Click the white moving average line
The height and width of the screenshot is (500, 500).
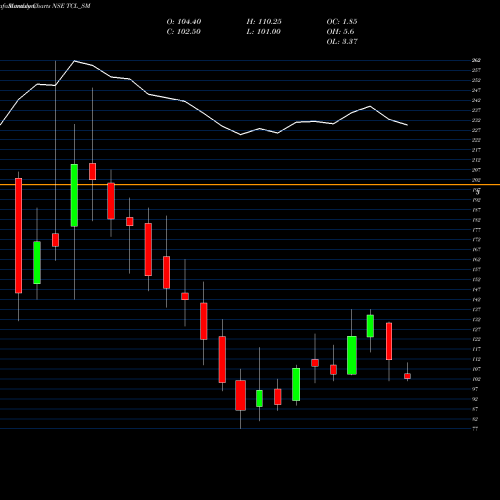pos(203,112)
